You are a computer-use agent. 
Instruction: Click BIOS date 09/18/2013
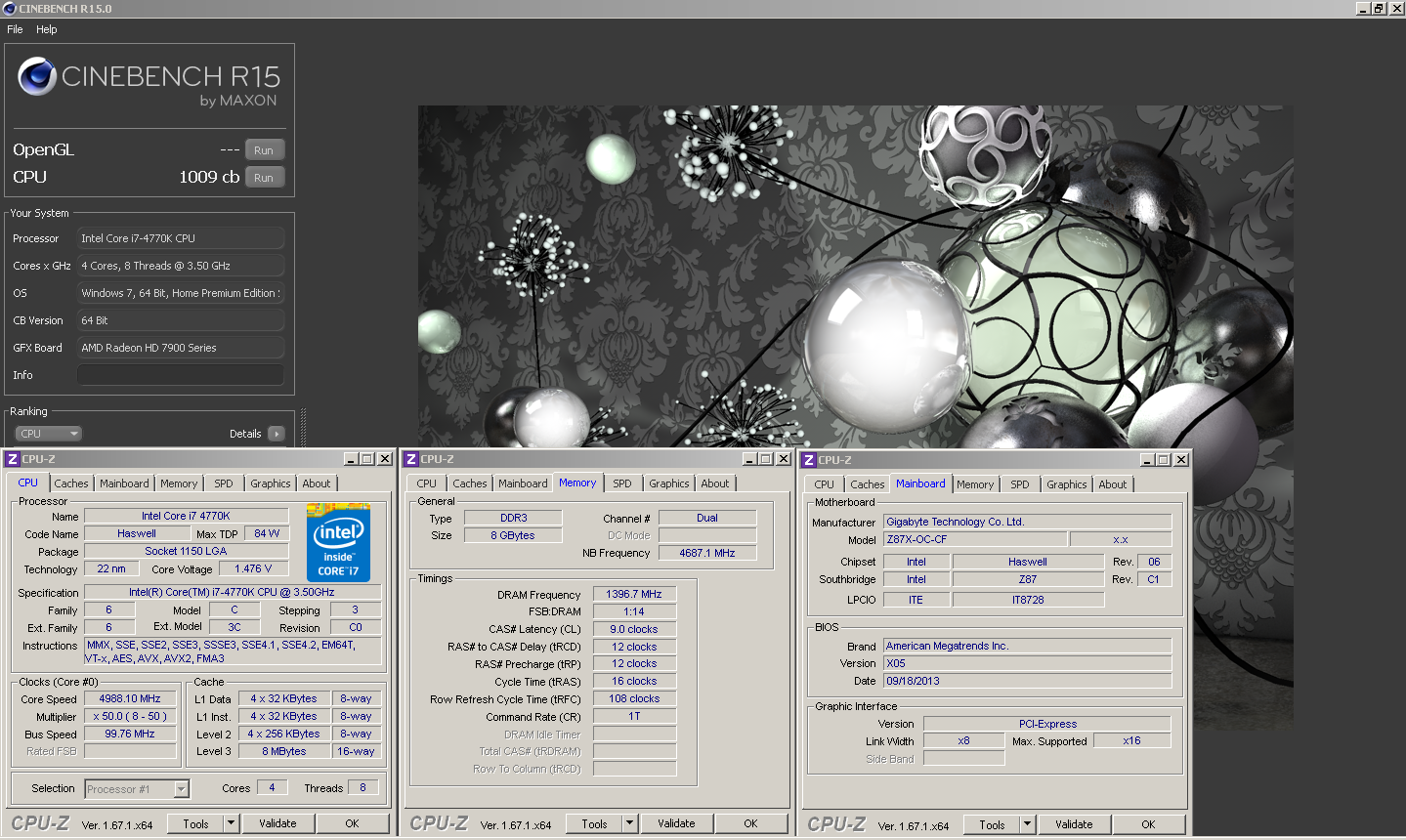pyautogui.click(x=1027, y=681)
